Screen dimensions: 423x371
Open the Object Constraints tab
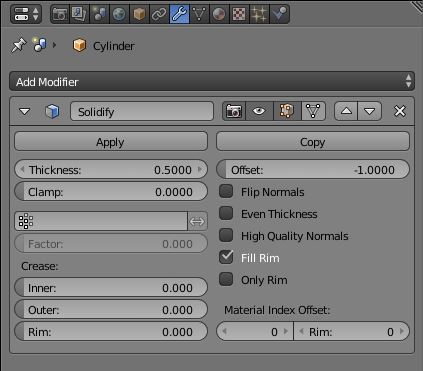(x=159, y=14)
